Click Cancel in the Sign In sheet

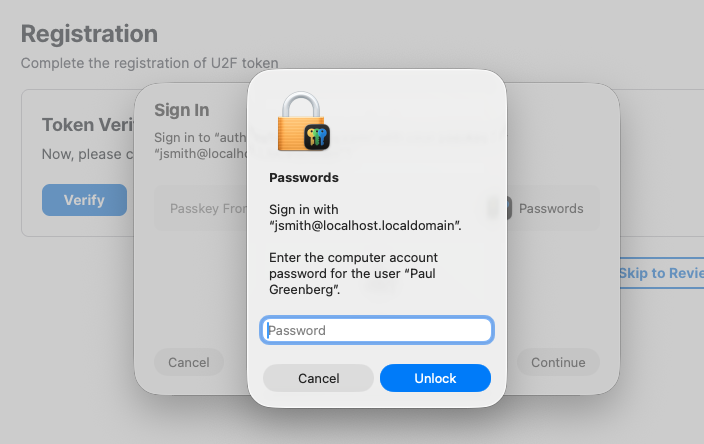click(x=189, y=362)
